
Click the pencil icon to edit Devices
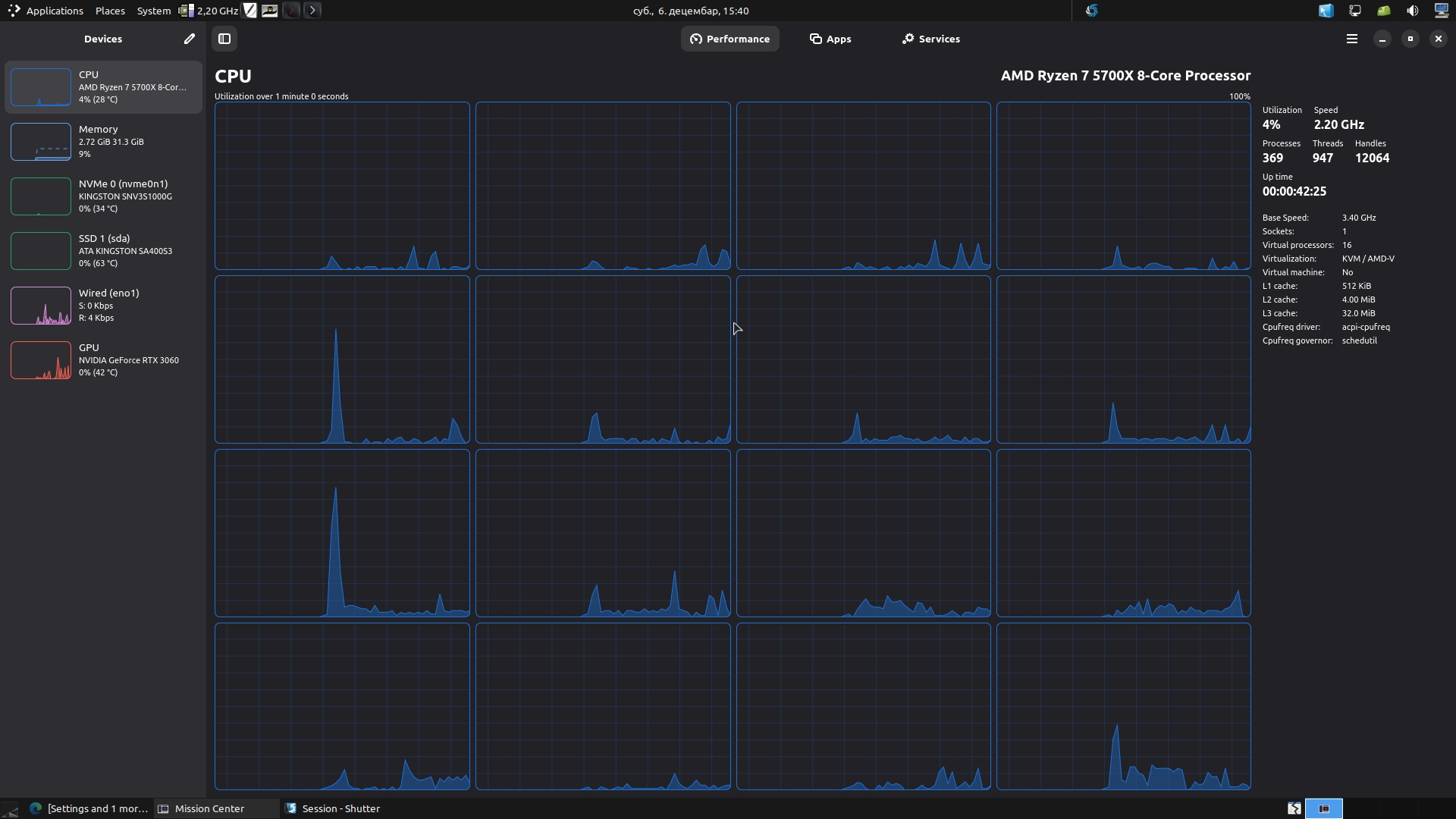(189, 39)
